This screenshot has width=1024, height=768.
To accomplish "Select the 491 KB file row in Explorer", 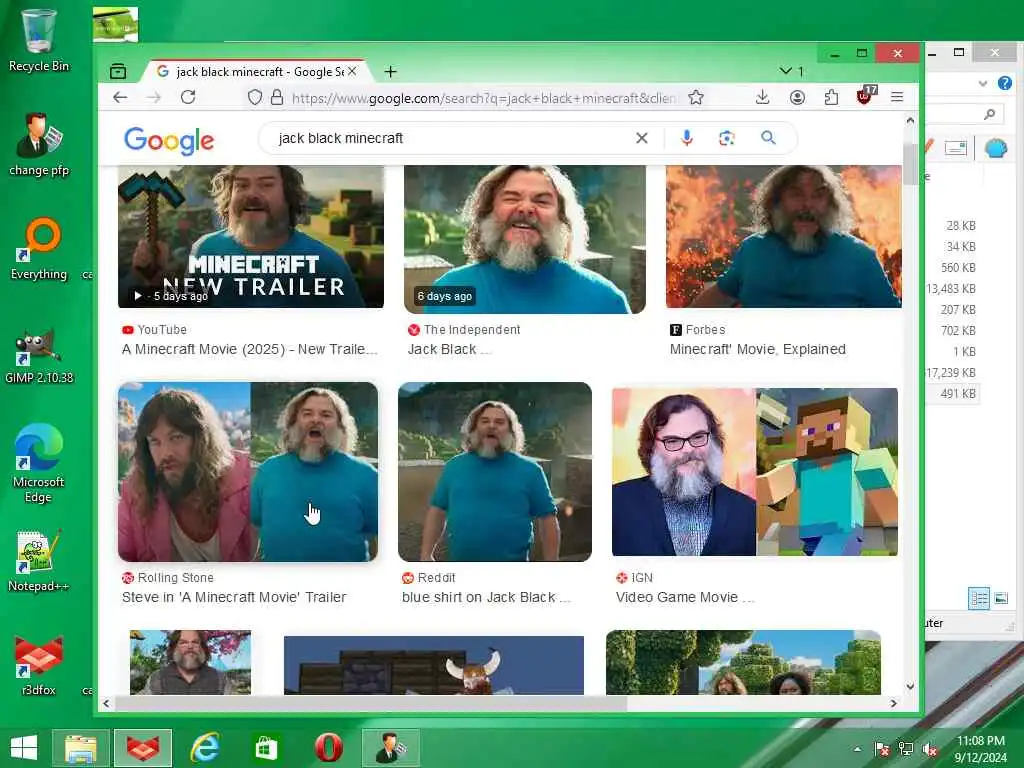I will coord(953,393).
